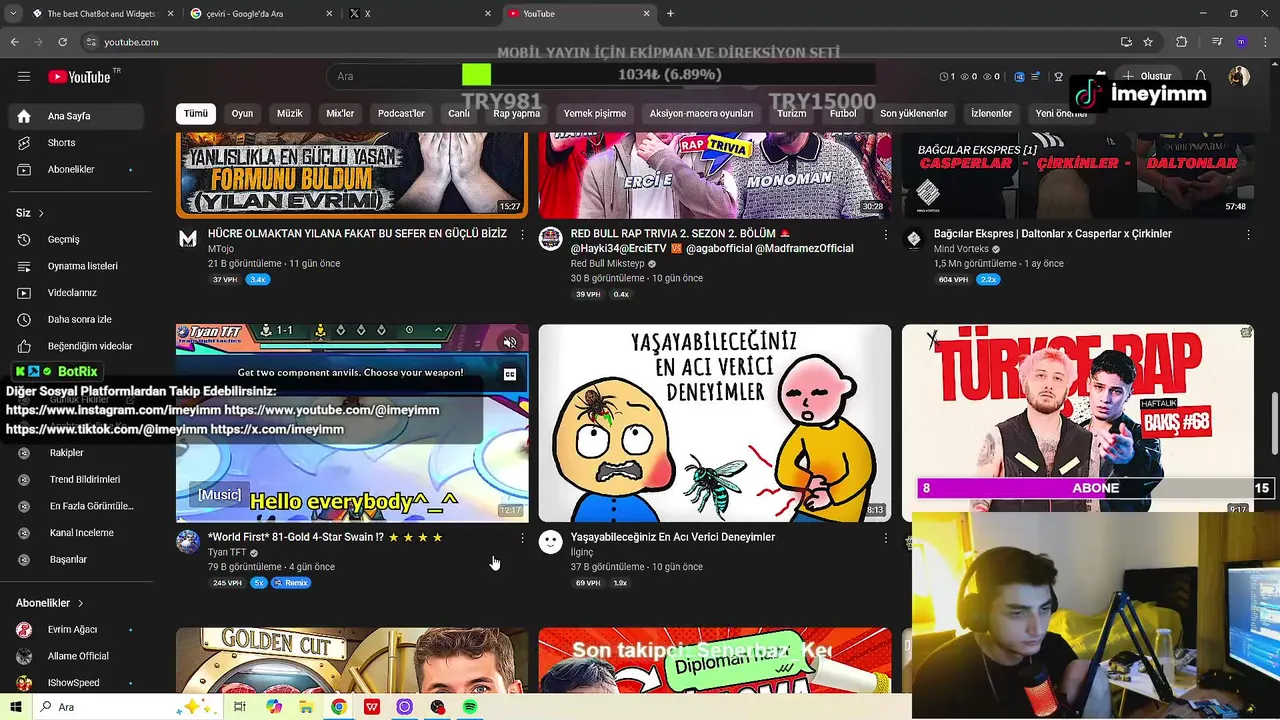Go to Ana Sayfa in sidebar

click(76, 116)
